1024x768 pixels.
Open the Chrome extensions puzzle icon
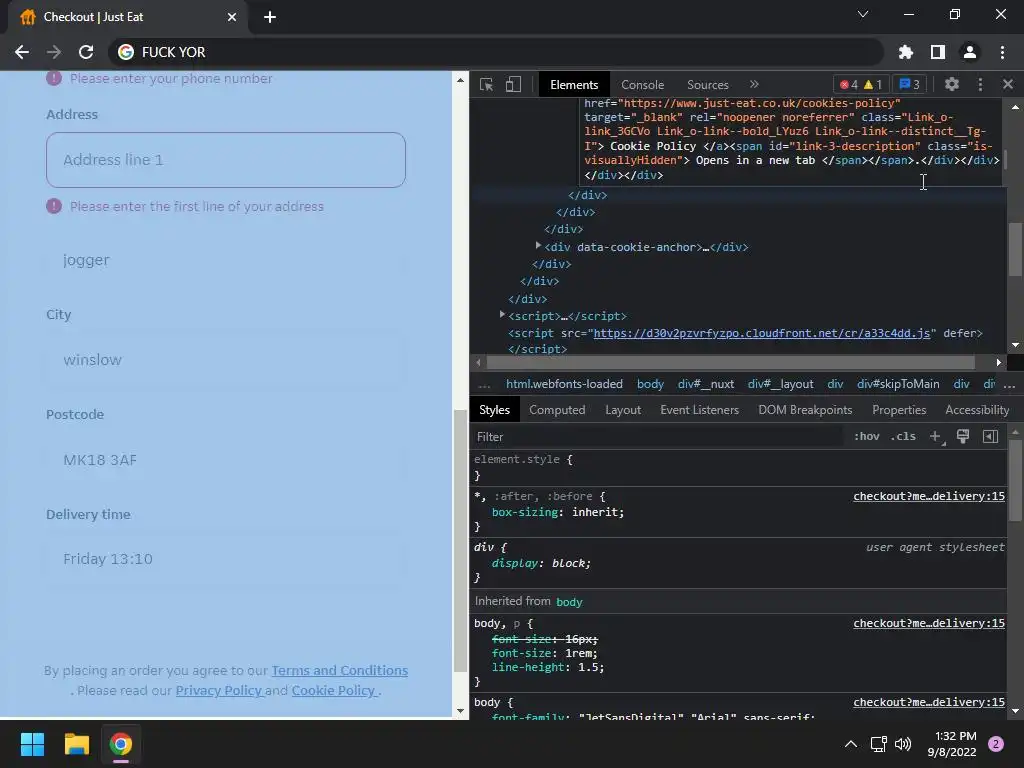pyautogui.click(x=906, y=52)
